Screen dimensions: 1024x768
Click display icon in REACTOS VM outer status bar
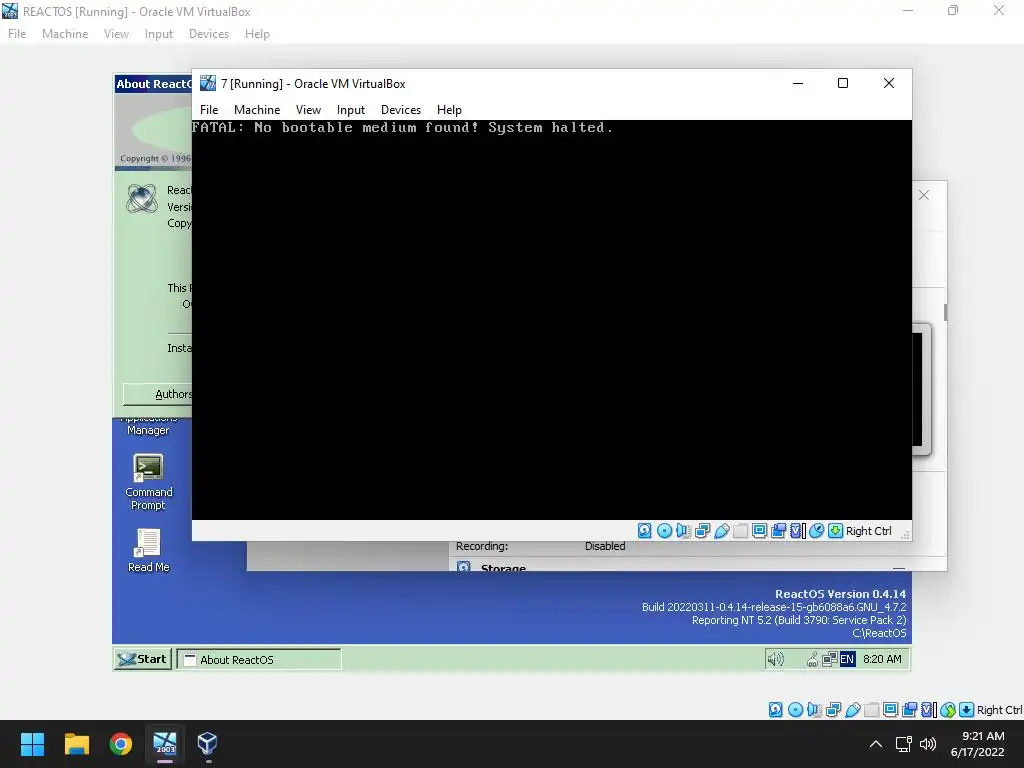(891, 710)
